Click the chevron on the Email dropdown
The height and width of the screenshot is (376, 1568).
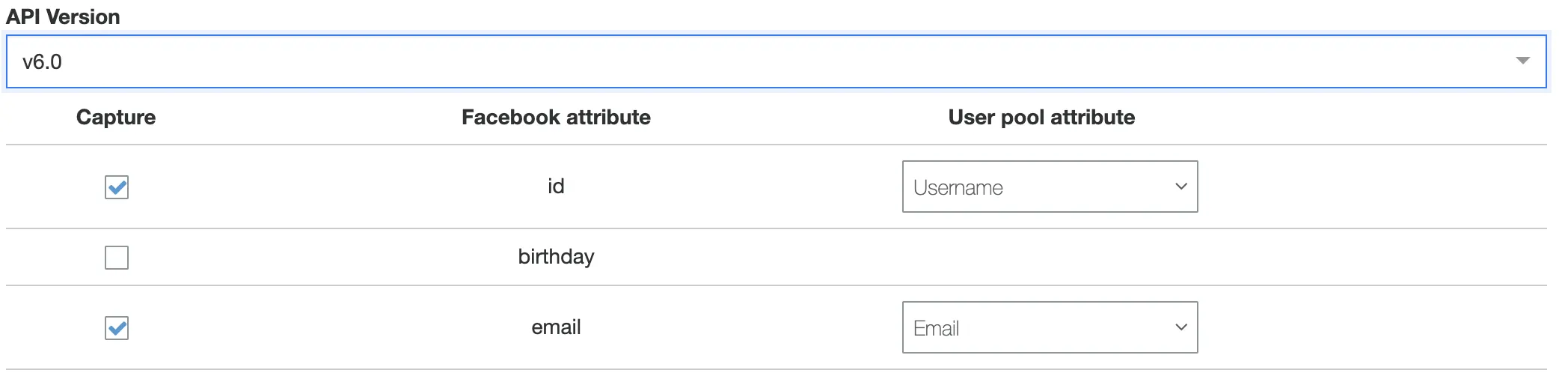(x=1180, y=327)
